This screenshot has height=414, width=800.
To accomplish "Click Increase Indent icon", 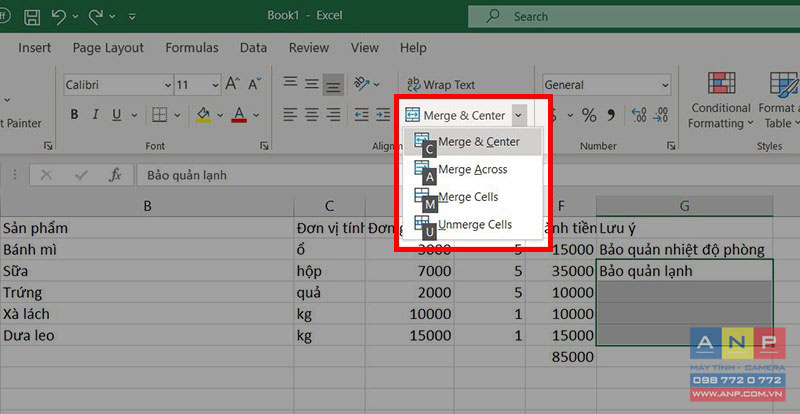I will pyautogui.click(x=383, y=115).
